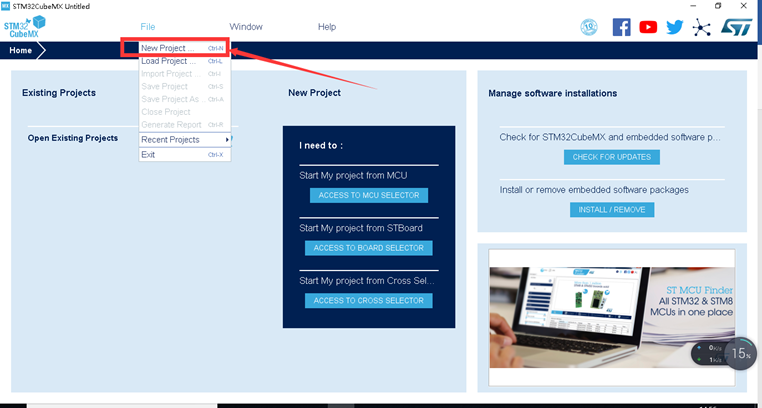Click the STM32CubeMX logo icon
The height and width of the screenshot is (408, 762).
pyautogui.click(x=25, y=27)
